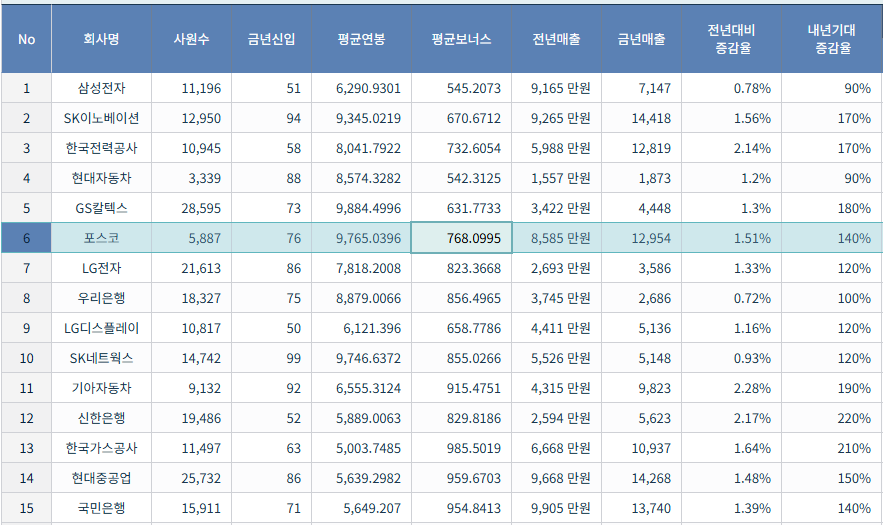Click the 823.3668 bonus cell

[x=461, y=268]
